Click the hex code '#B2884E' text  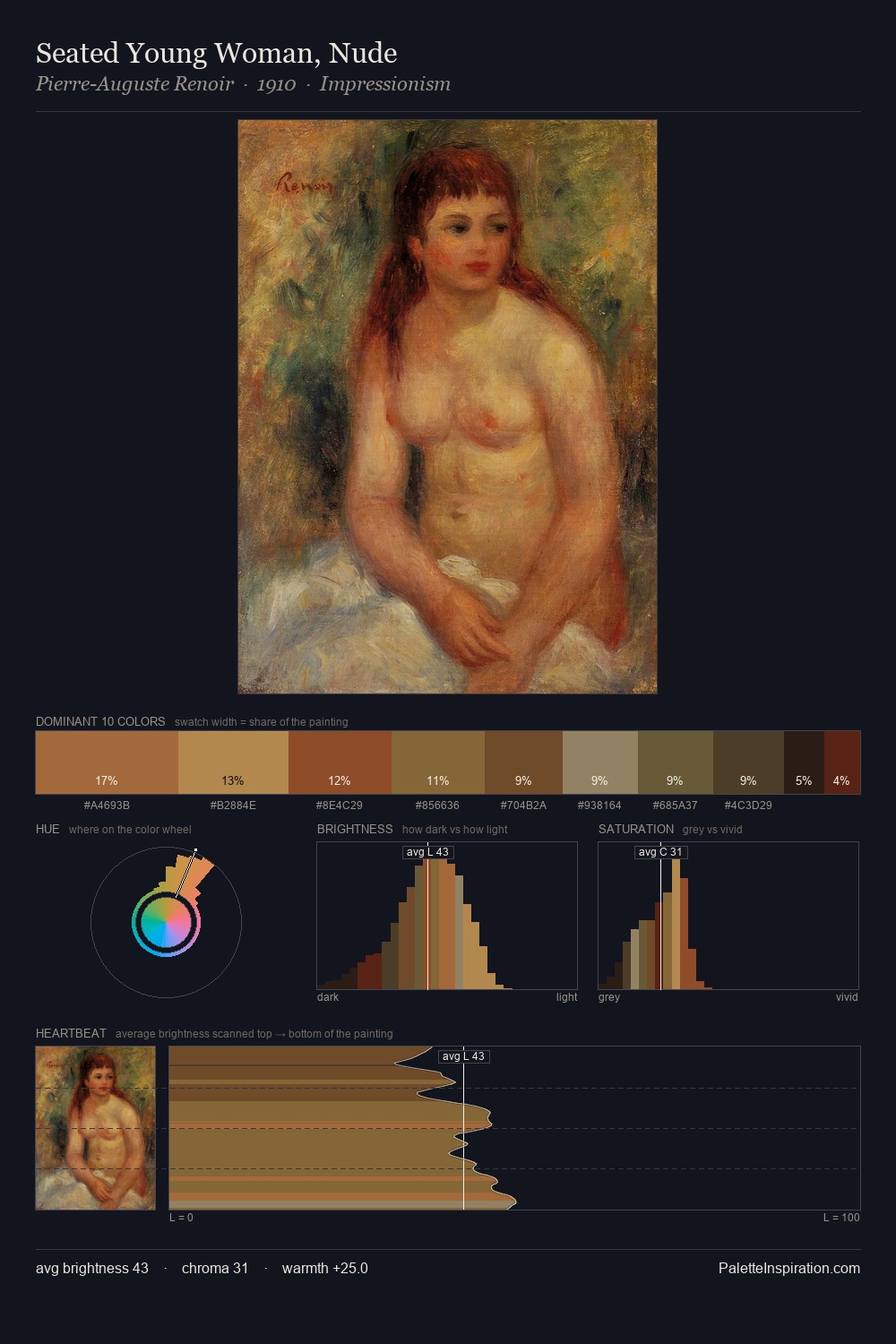tap(233, 805)
